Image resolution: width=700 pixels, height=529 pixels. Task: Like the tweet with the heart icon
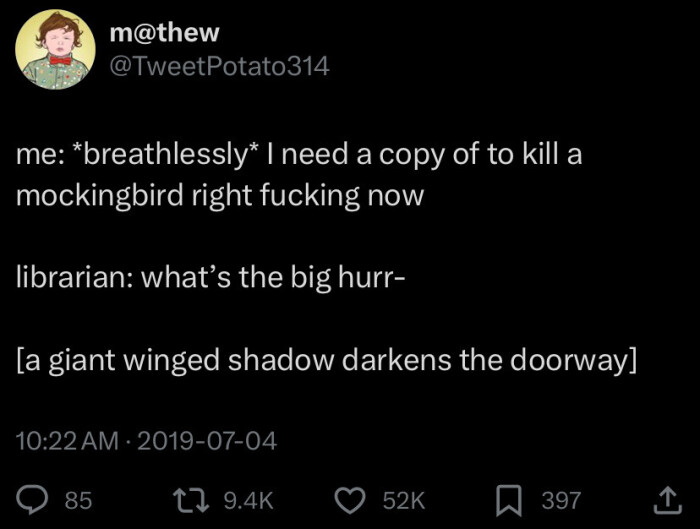click(350, 500)
